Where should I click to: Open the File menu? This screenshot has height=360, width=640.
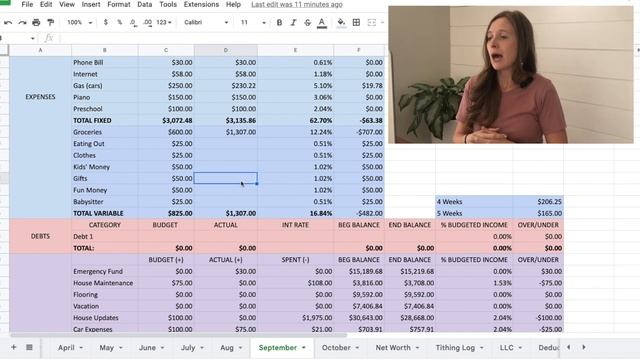pyautogui.click(x=27, y=4)
